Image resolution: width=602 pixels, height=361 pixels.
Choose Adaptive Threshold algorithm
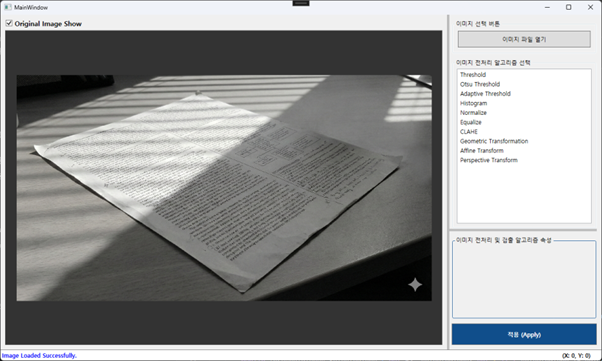[485, 94]
